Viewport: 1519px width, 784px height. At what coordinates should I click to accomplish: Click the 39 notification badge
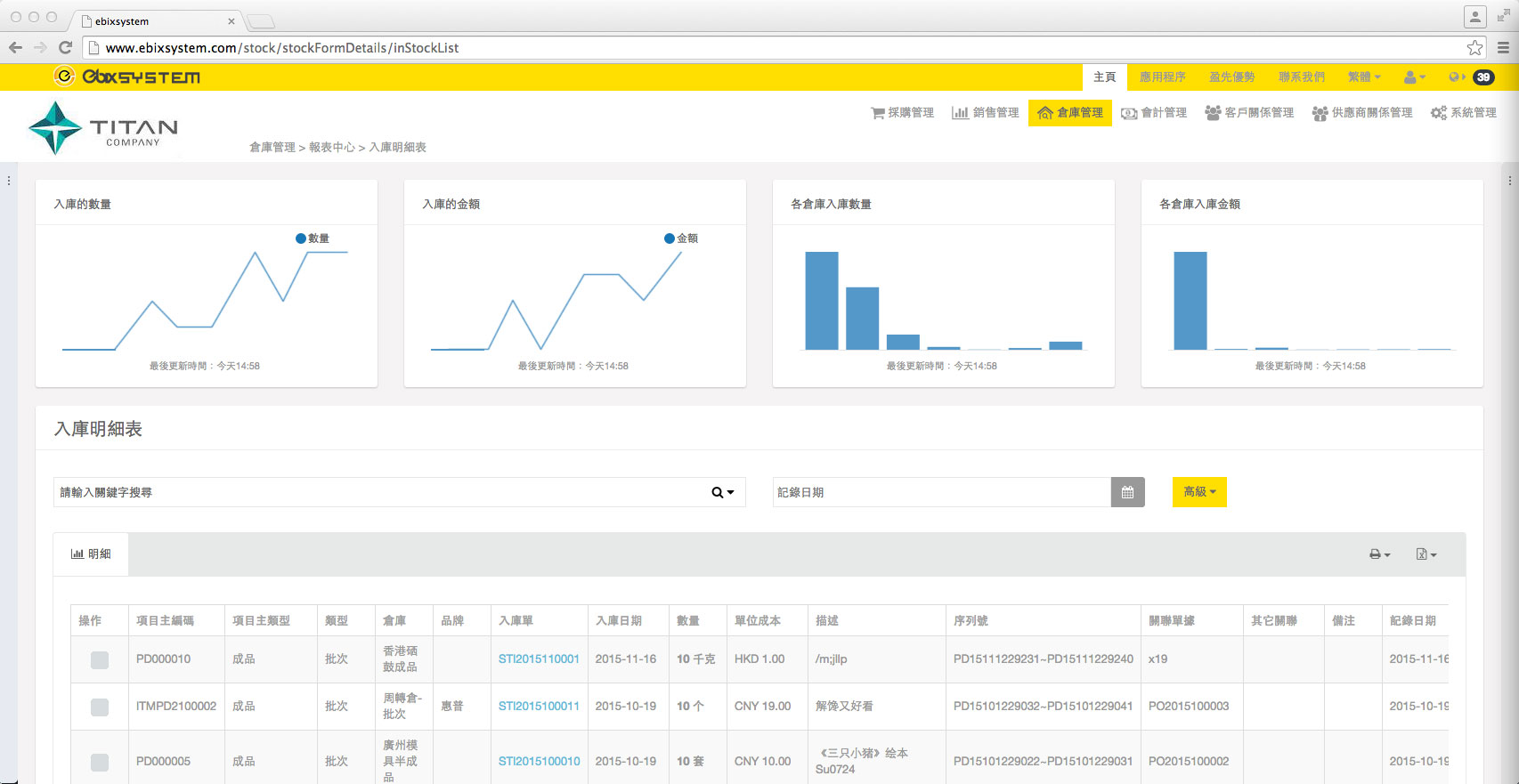point(1483,77)
